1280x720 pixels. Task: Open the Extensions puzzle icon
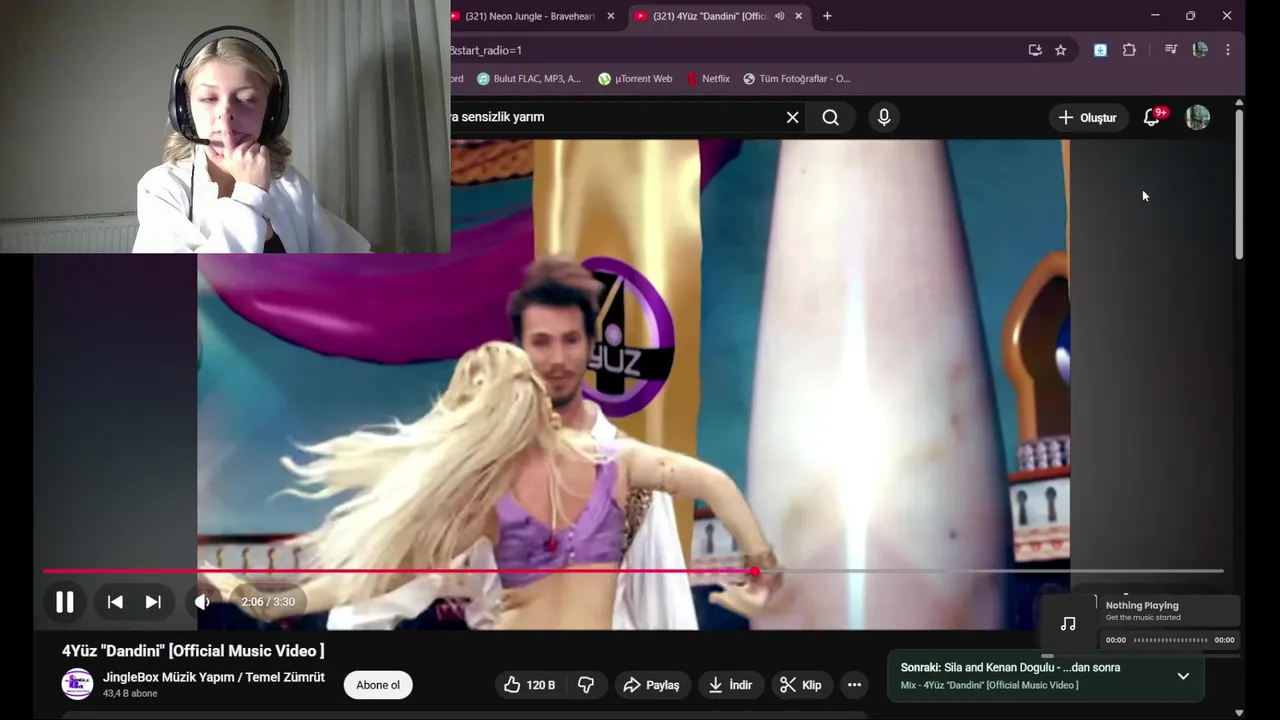coord(1129,50)
